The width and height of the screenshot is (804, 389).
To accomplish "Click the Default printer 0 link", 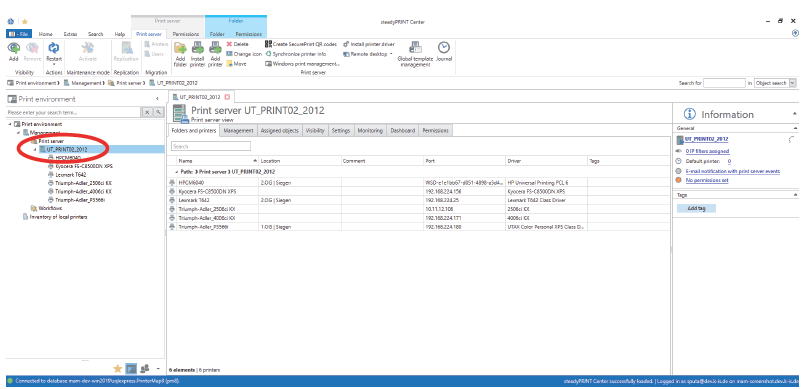I will point(729,161).
